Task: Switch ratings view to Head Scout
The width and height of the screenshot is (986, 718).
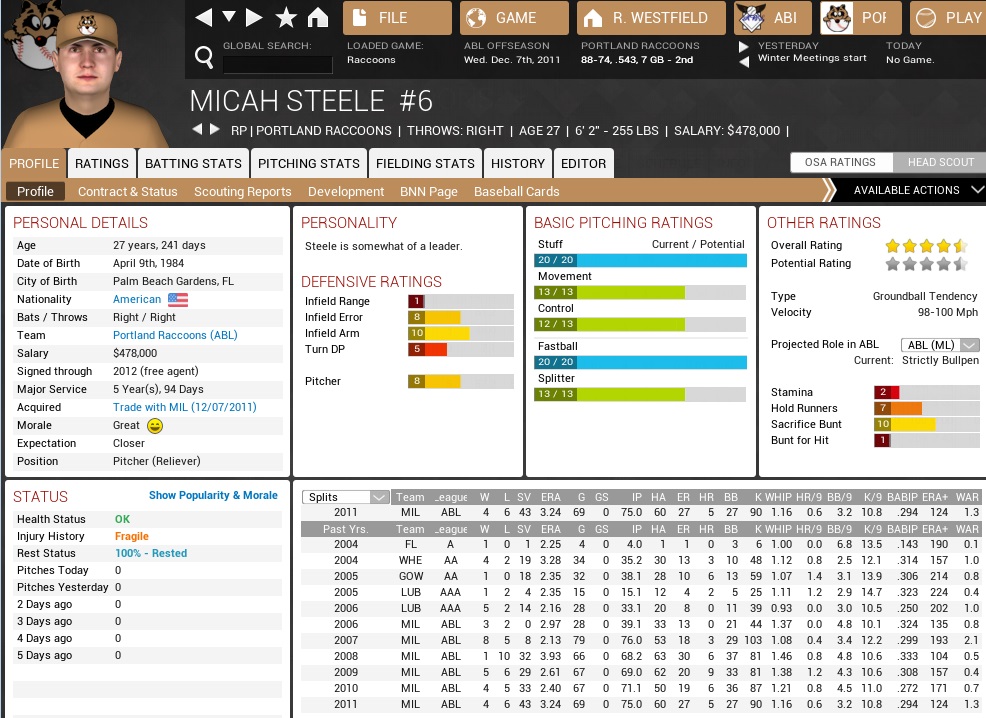Action: [x=940, y=163]
